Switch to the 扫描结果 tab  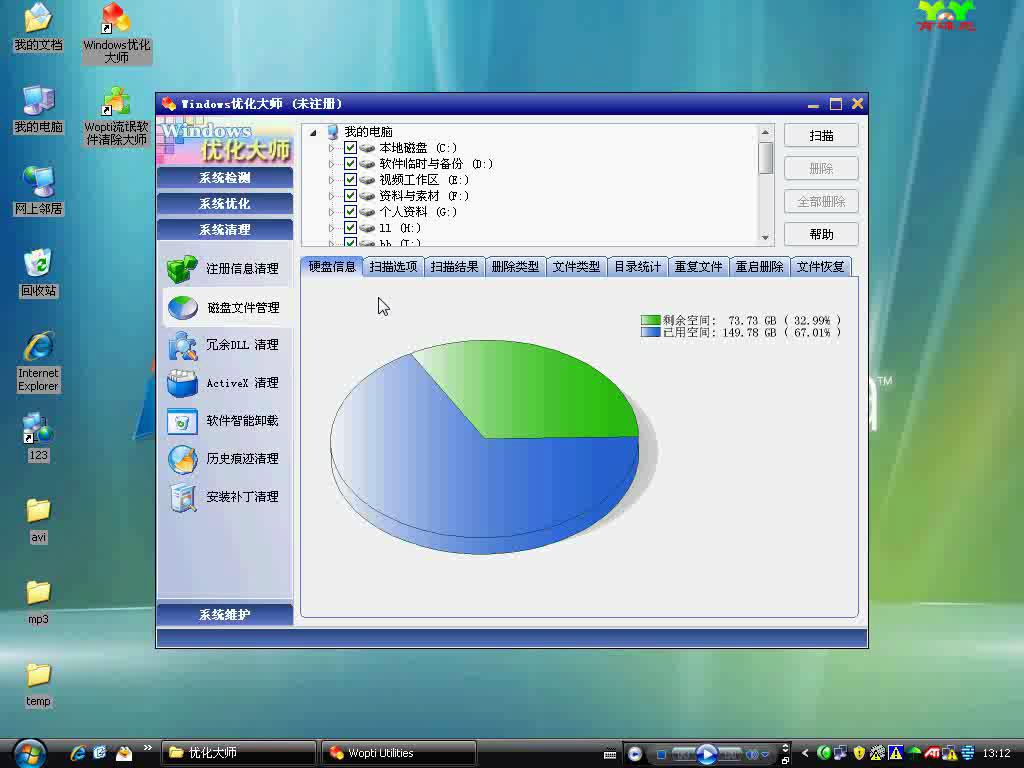click(454, 266)
